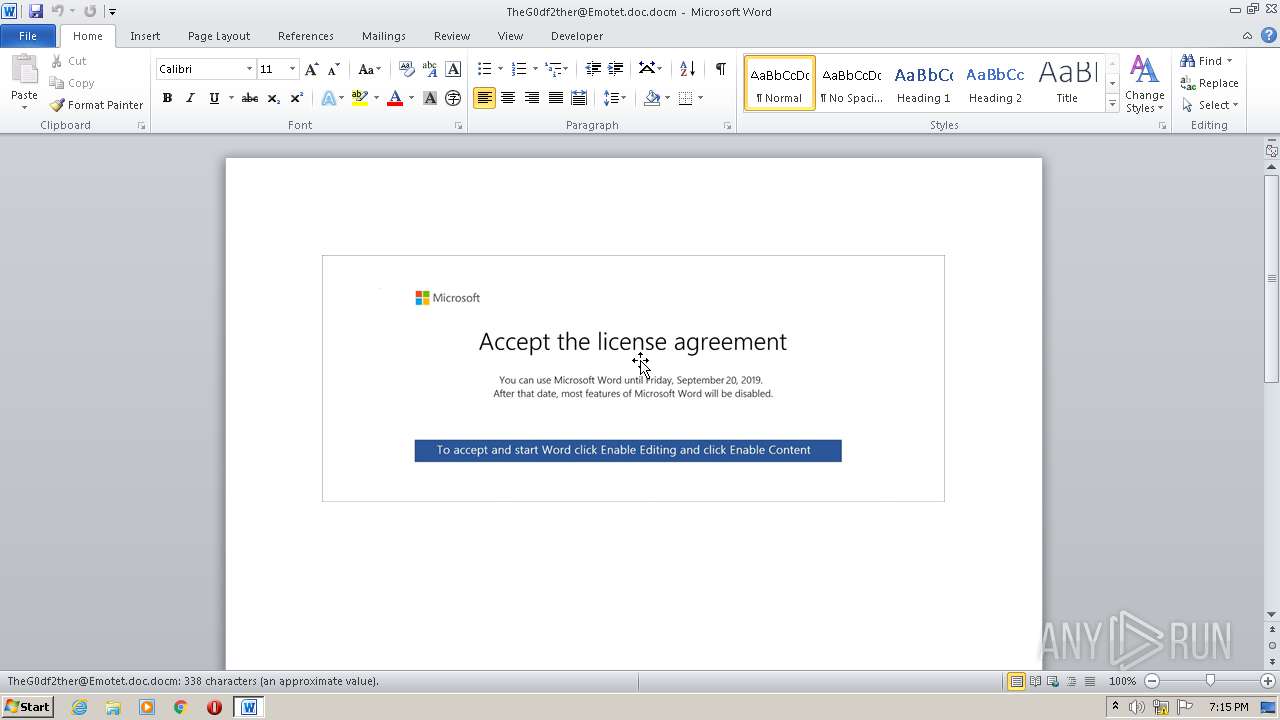Toggle Show/Hide paragraph marks
This screenshot has width=1280, height=720.
point(720,69)
